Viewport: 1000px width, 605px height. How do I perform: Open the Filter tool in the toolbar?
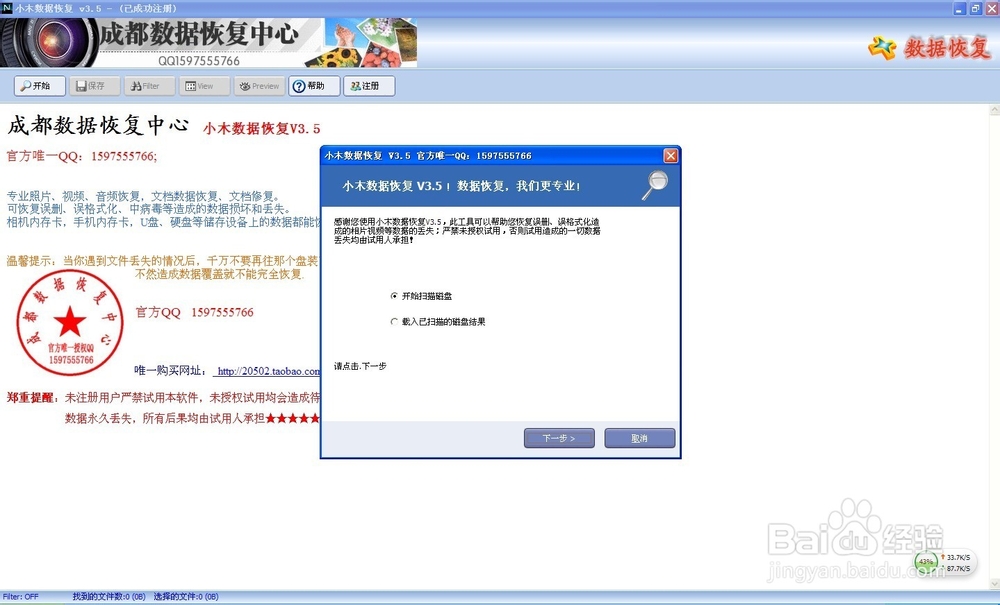tap(148, 86)
